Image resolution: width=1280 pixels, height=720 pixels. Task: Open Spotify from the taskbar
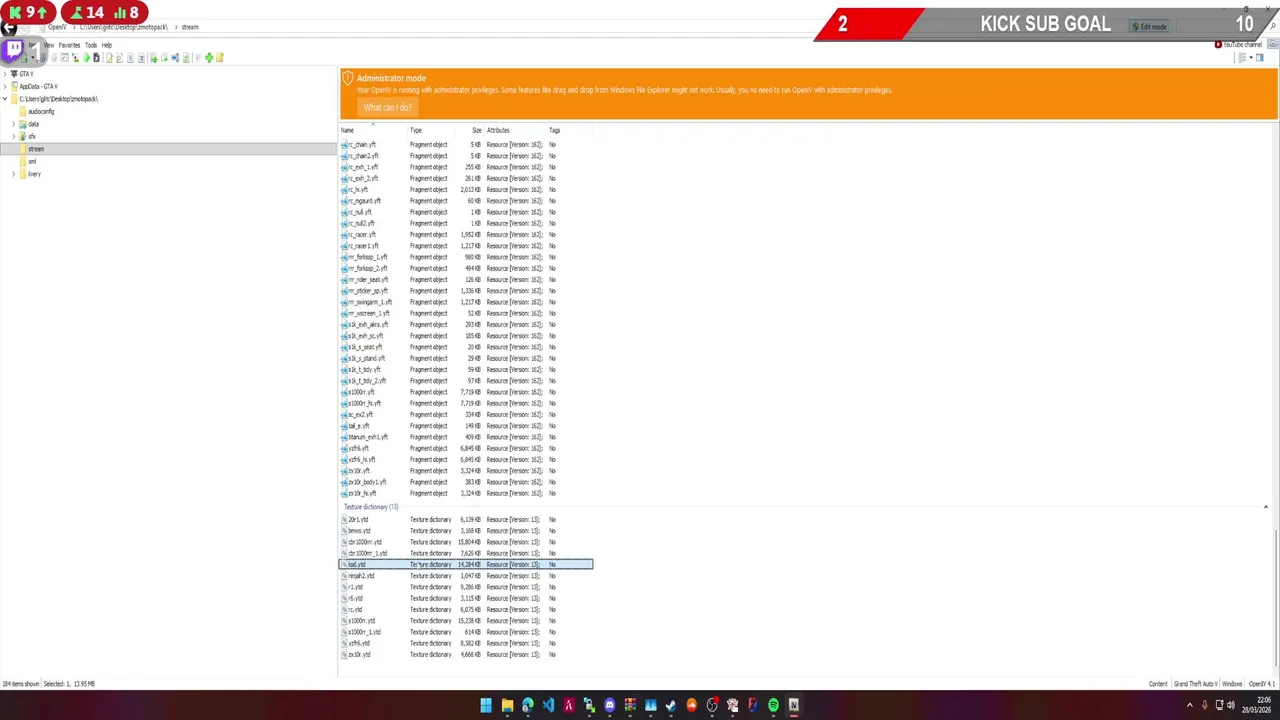(773, 706)
